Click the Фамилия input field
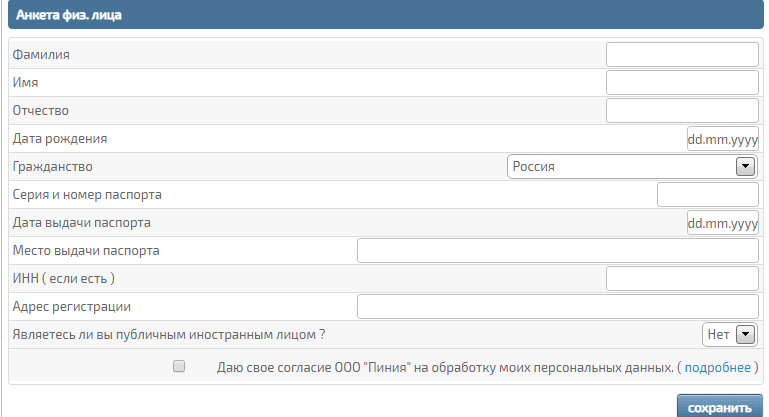This screenshot has height=417, width=769. coord(682,54)
